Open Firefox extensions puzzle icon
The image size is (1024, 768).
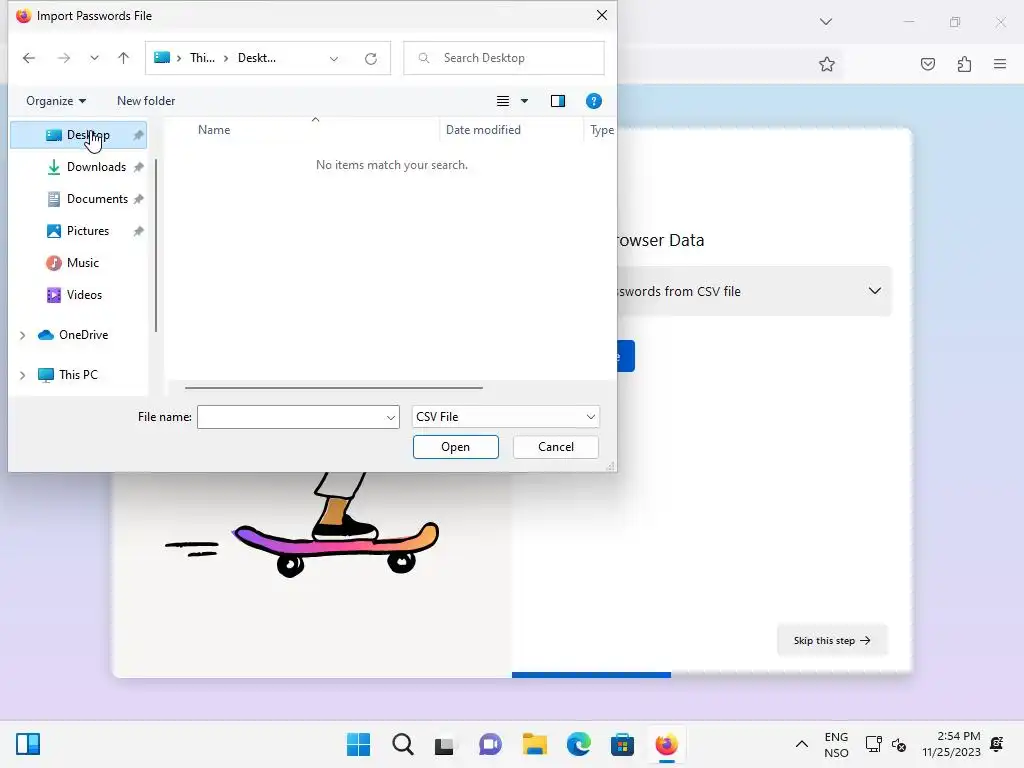(964, 64)
